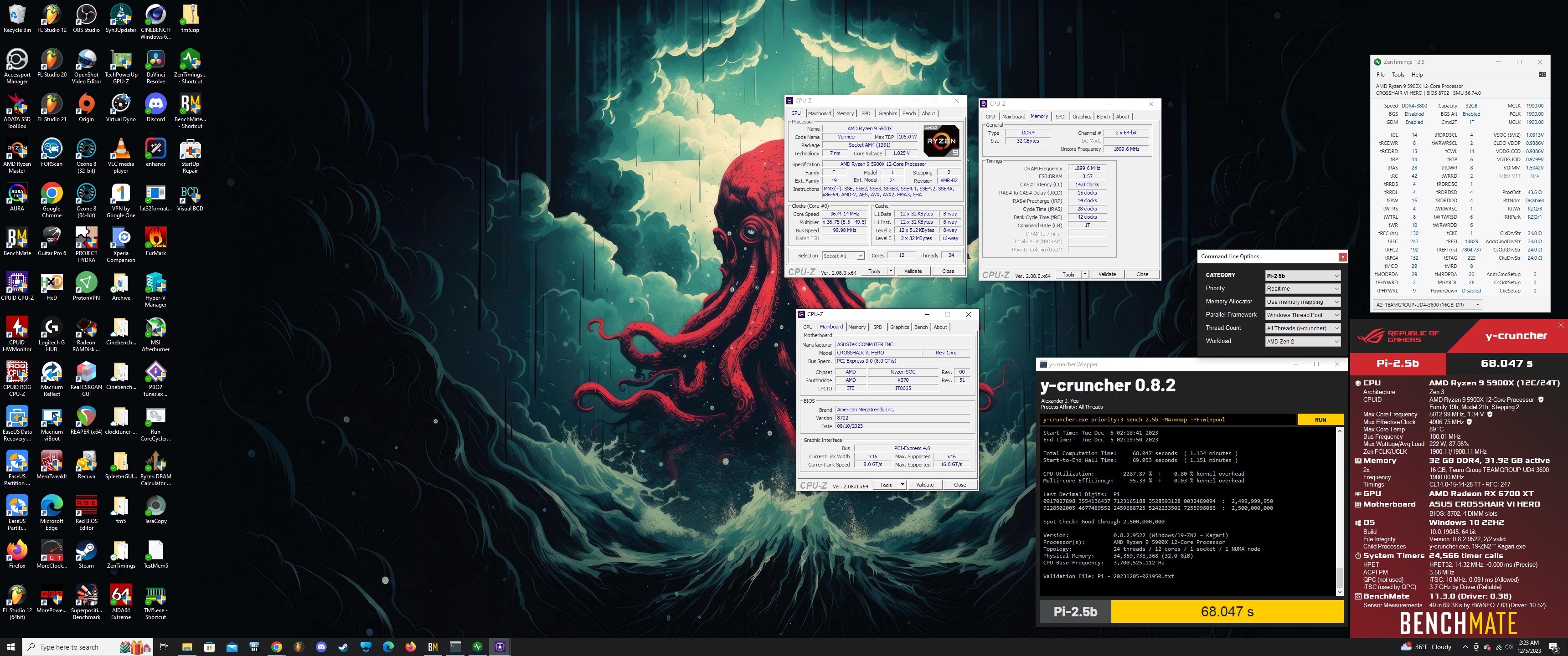Open ZenTimings memory module dropdown A2: TEAMGROUP
This screenshot has height=656, width=1568.
pos(1428,304)
